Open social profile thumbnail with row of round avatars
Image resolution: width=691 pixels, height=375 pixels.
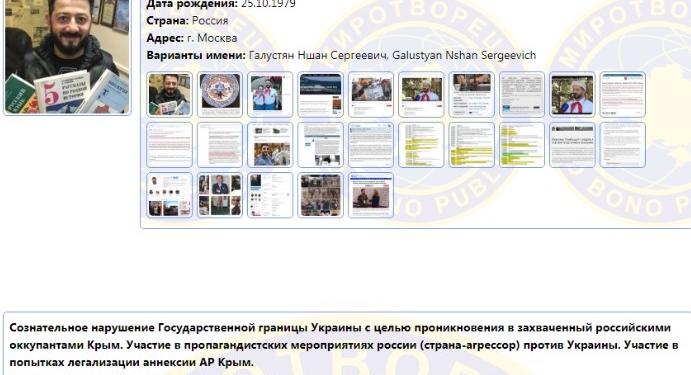pos(169,195)
